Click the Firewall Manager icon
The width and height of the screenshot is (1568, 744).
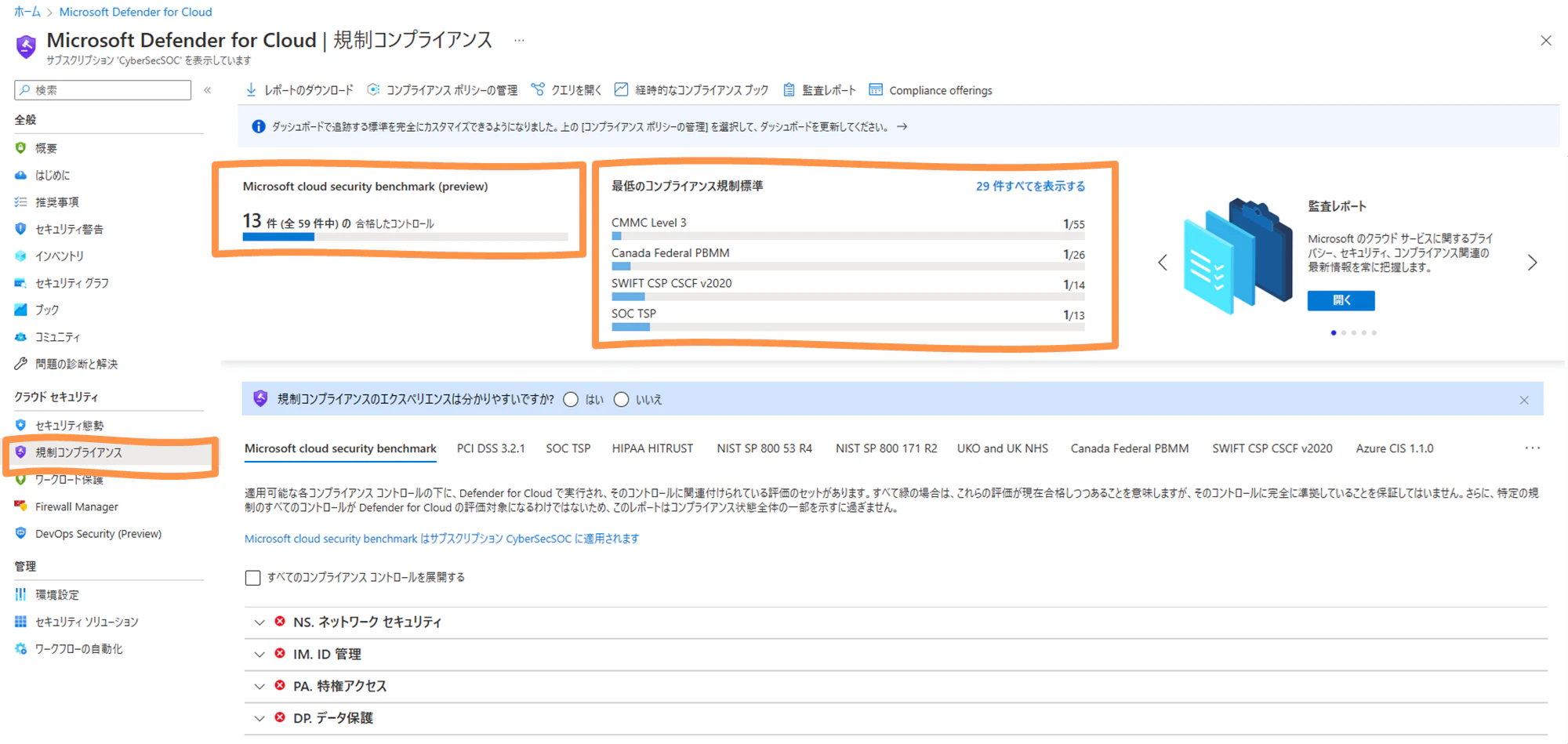pos(21,506)
